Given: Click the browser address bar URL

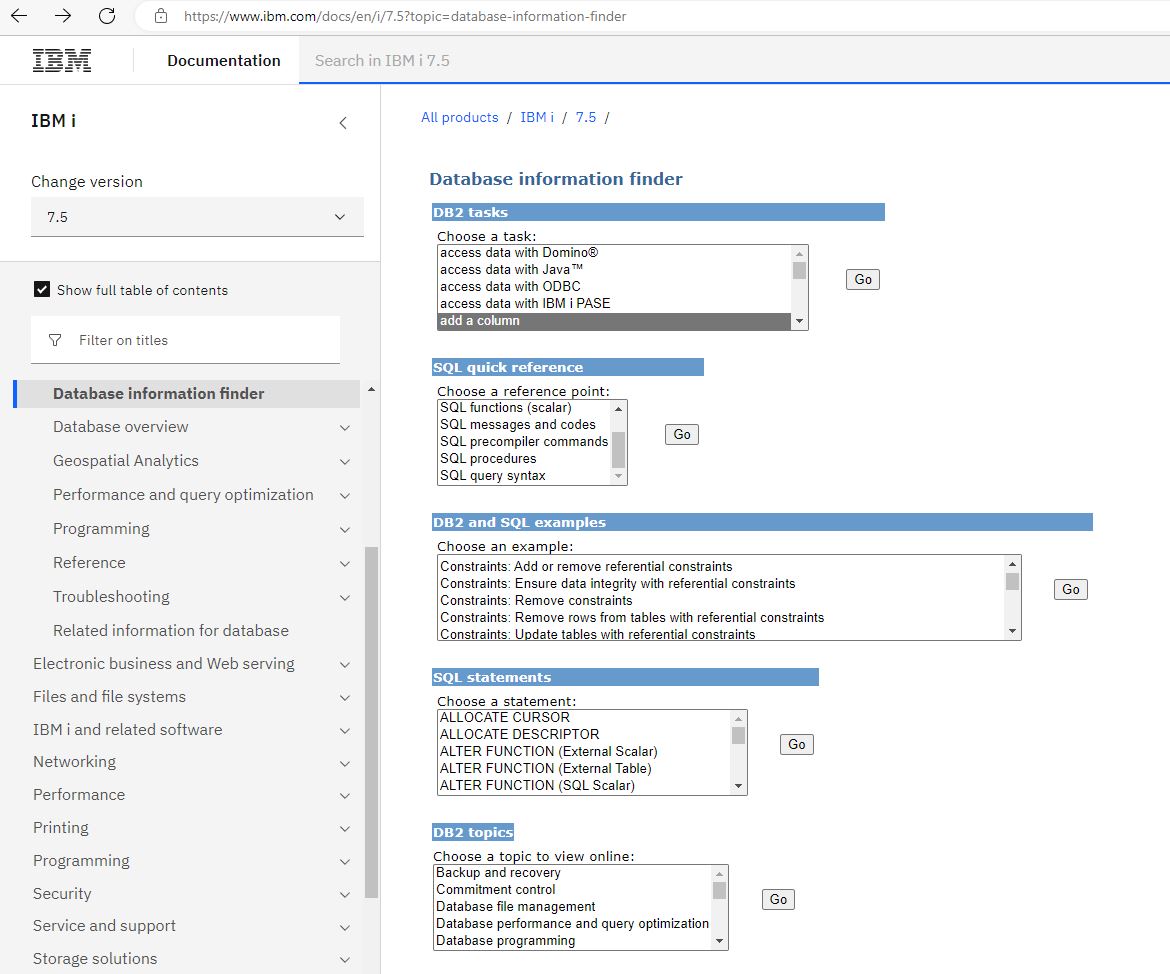Looking at the screenshot, I should point(405,16).
